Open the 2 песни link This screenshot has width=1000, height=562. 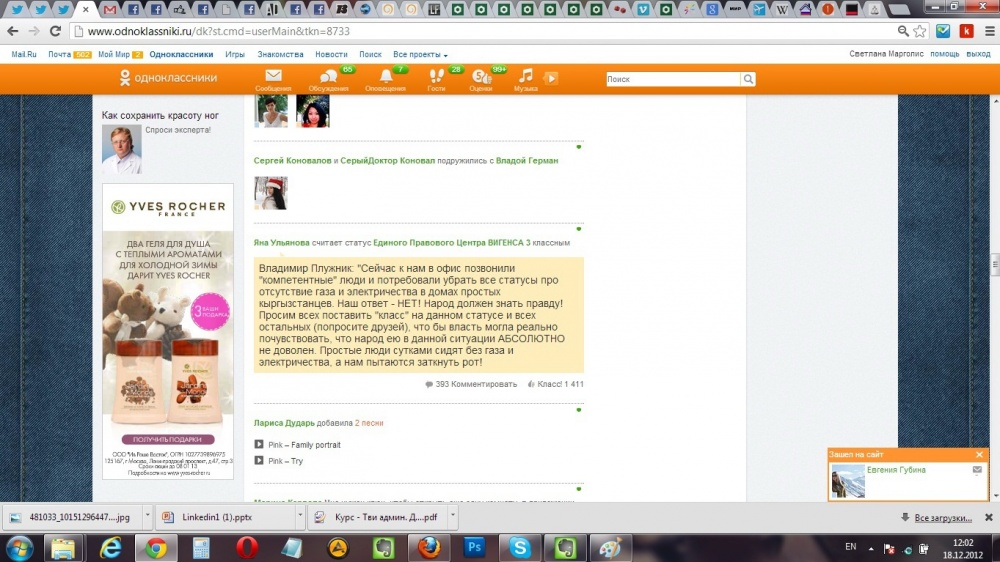point(369,423)
